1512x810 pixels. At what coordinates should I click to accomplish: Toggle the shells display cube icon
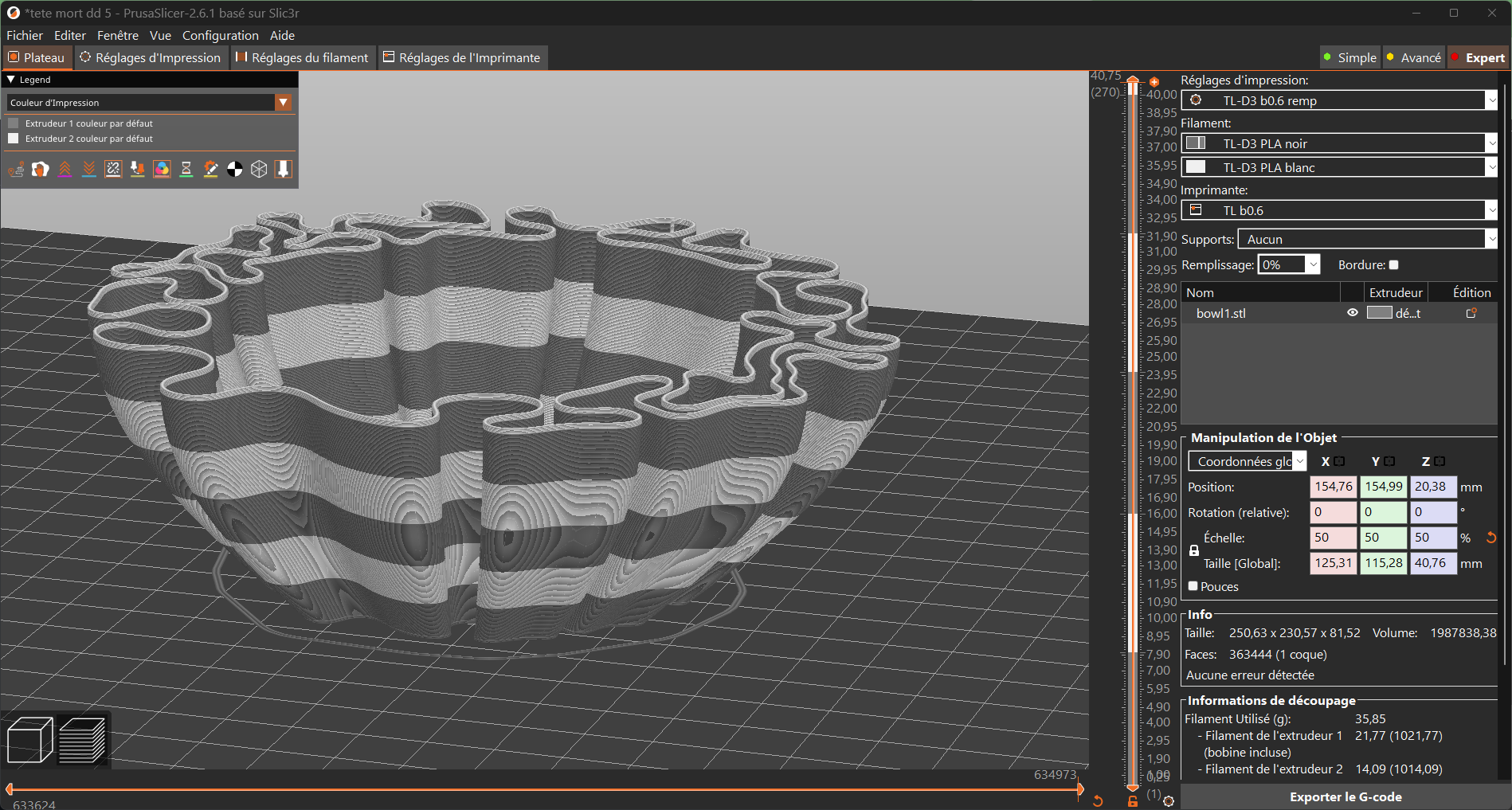coord(258,169)
